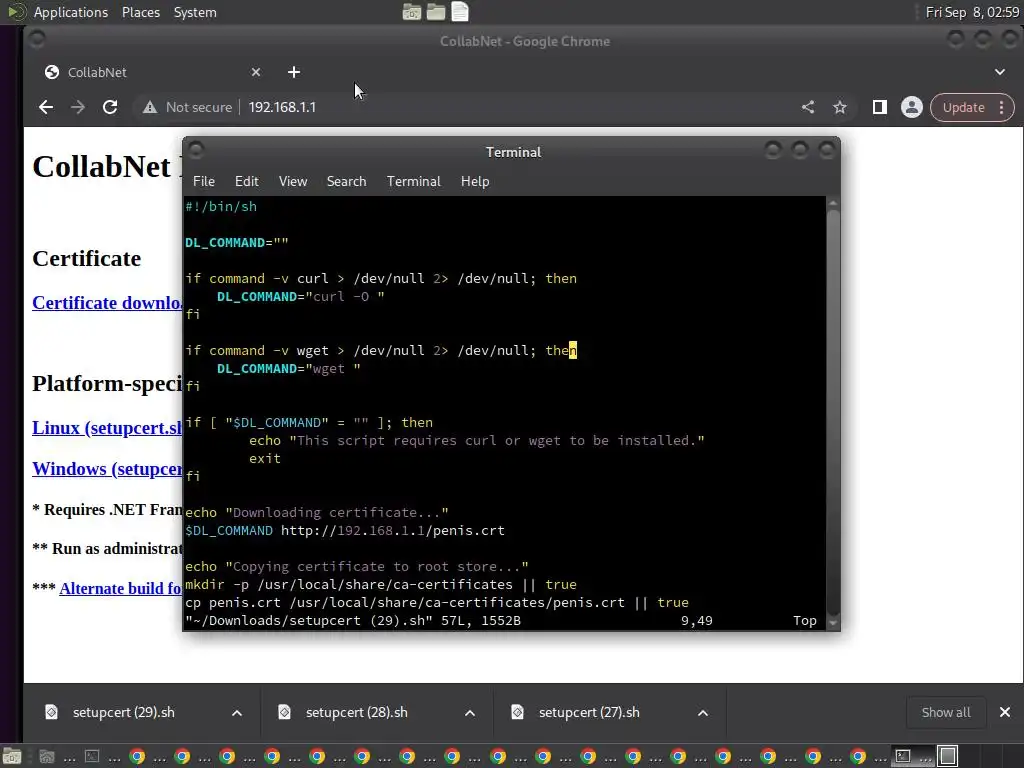Image resolution: width=1024 pixels, height=768 pixels.
Task: Open Terminal's Edit menu
Action: 246,181
